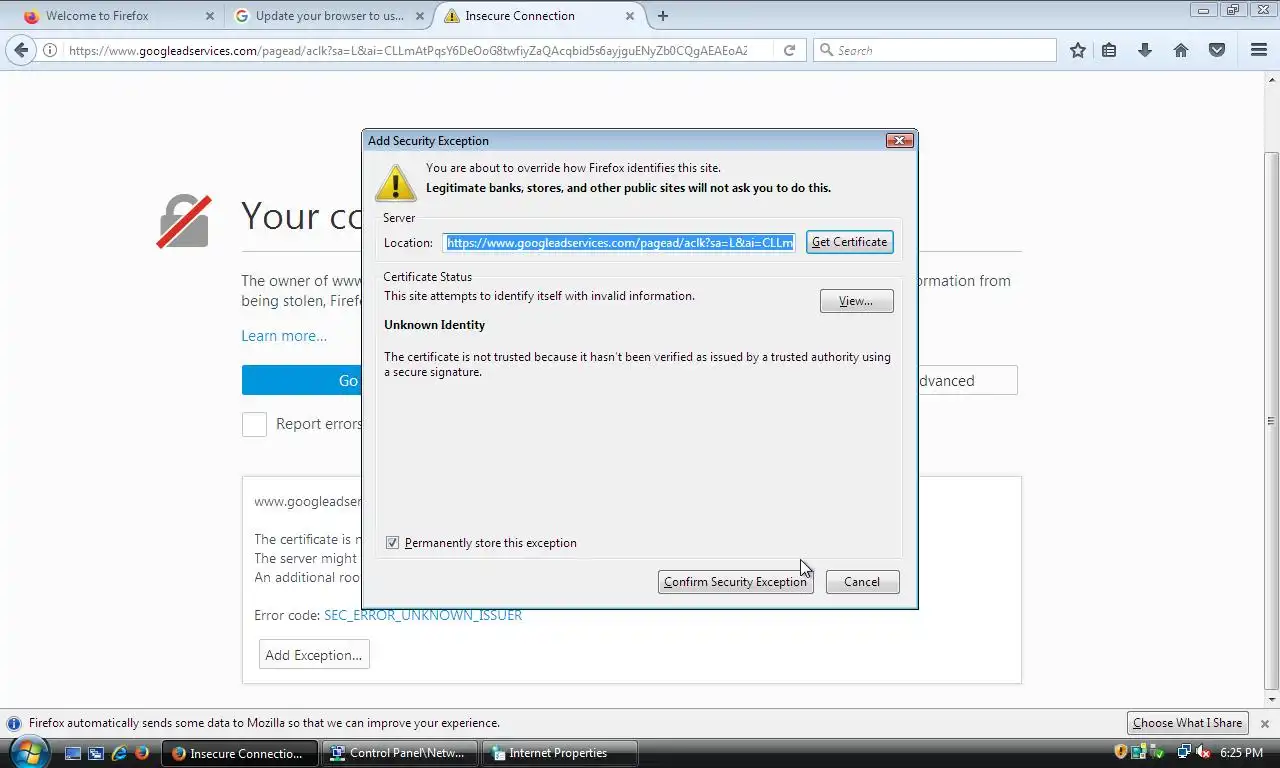Click the Advanced button on page
The height and width of the screenshot is (768, 1280).
(x=967, y=380)
